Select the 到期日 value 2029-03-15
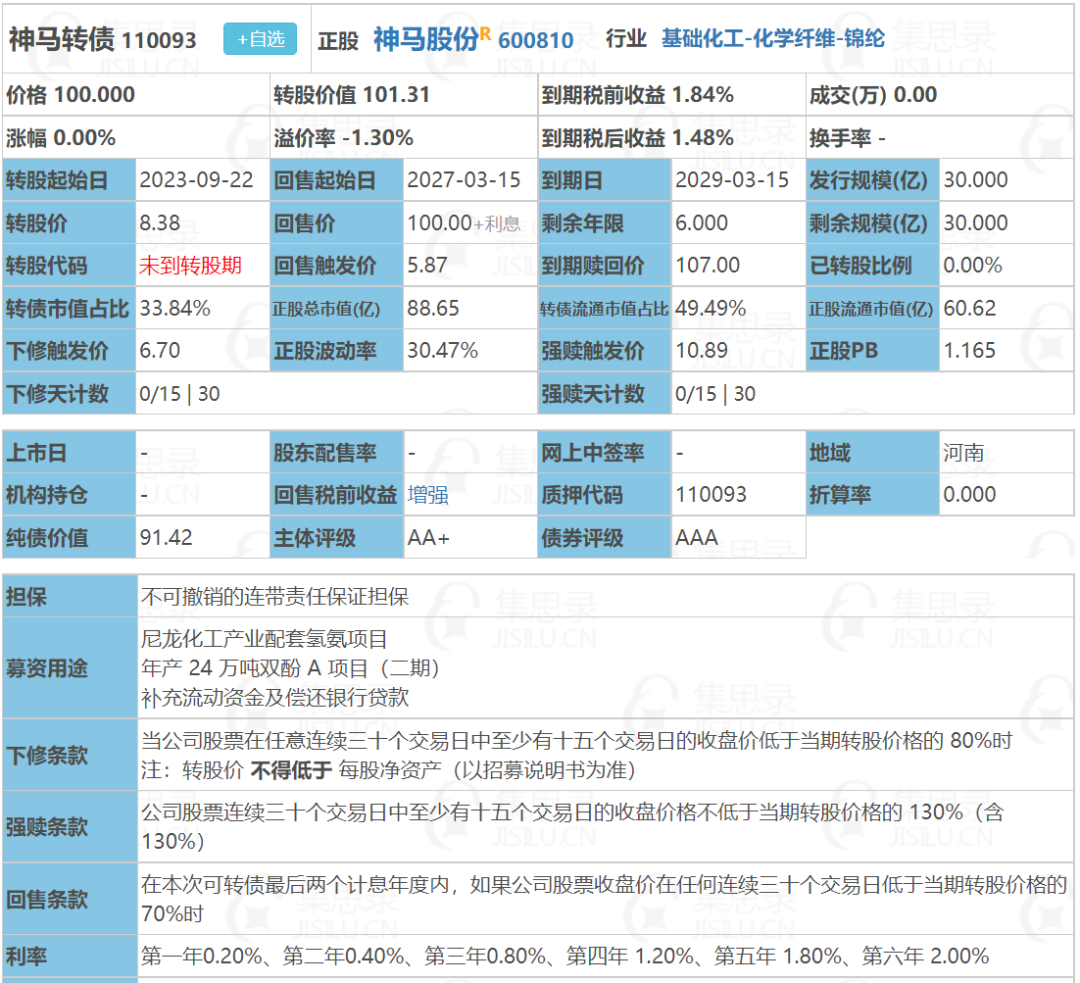Image resolution: width=1080 pixels, height=983 pixels. pyautogui.click(x=731, y=180)
